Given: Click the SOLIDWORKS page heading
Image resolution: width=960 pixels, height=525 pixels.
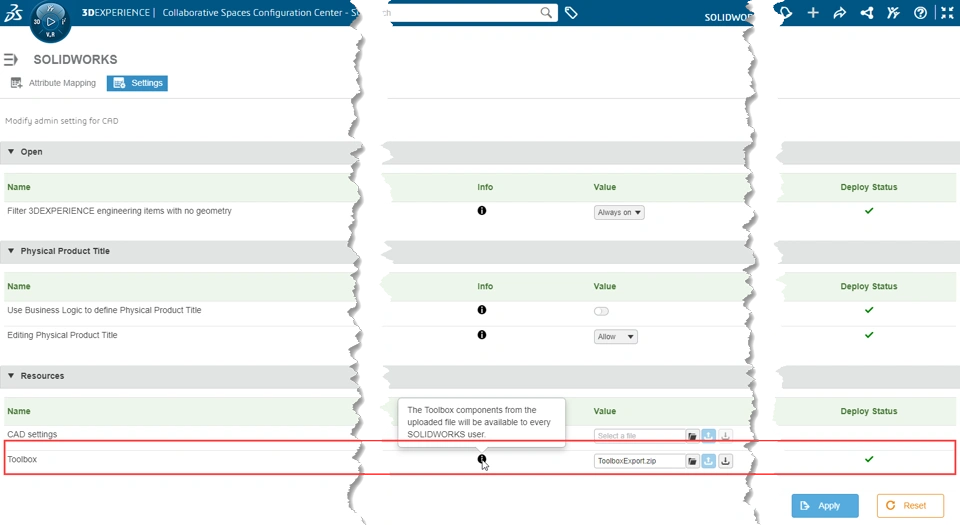Looking at the screenshot, I should coord(75,59).
